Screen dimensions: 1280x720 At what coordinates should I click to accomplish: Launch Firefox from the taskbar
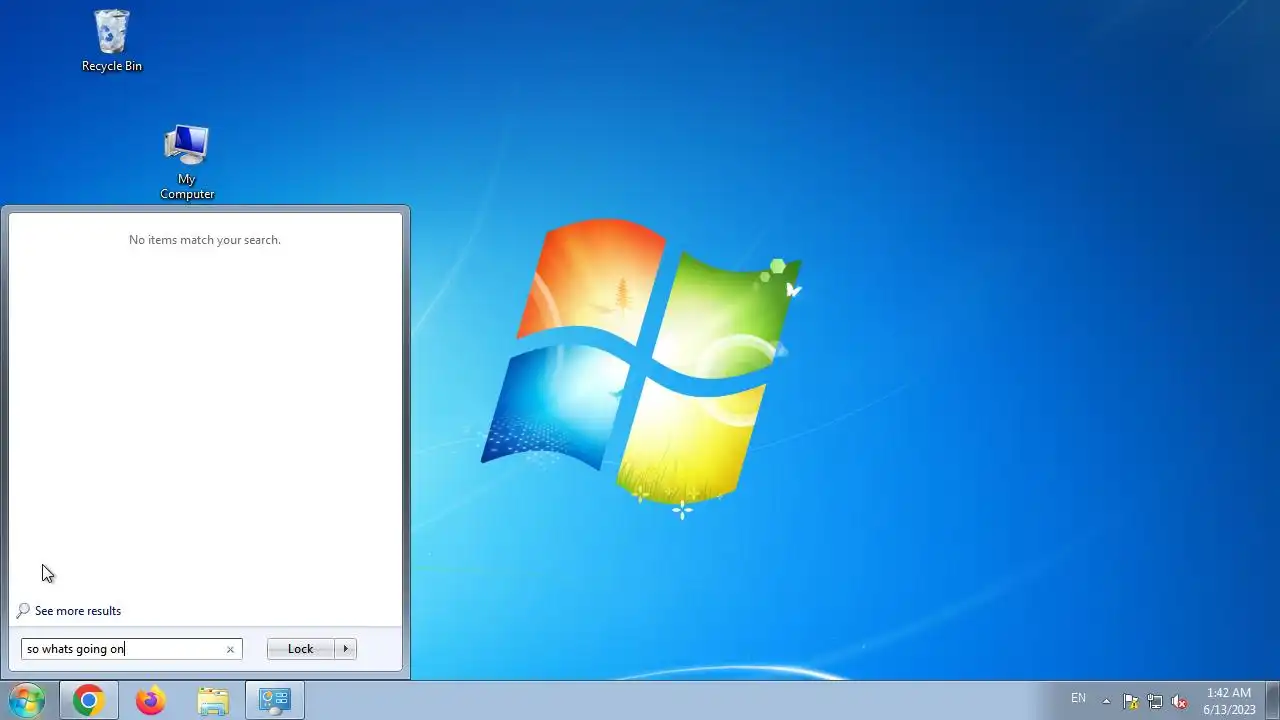(151, 701)
